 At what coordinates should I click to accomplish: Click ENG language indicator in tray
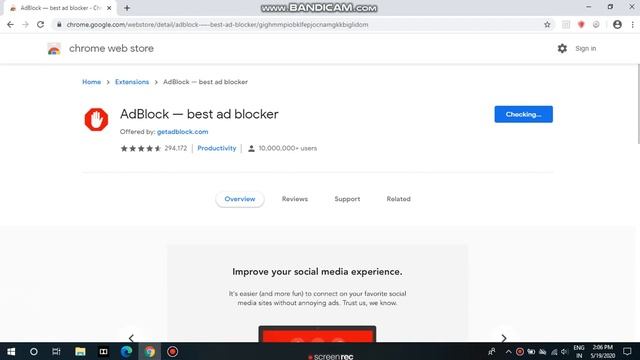coord(579,351)
